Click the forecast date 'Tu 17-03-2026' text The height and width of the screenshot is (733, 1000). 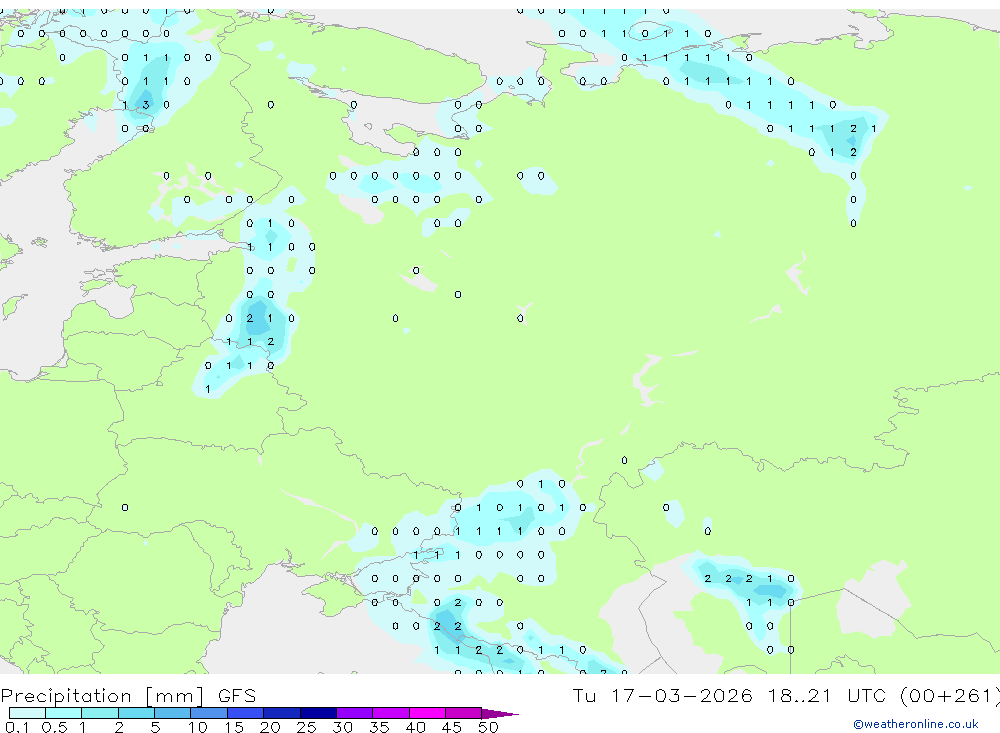point(663,695)
